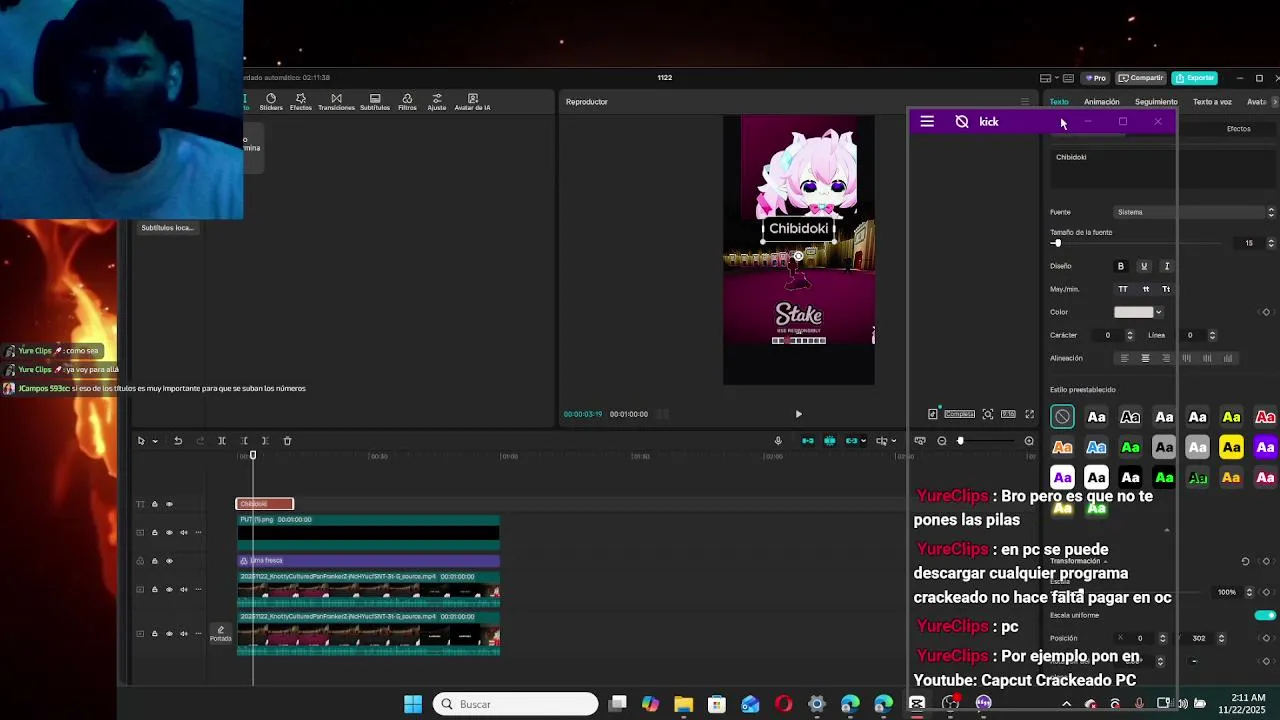The height and width of the screenshot is (720, 1280).
Task: Play the preview in the Reproductor
Action: pos(798,414)
